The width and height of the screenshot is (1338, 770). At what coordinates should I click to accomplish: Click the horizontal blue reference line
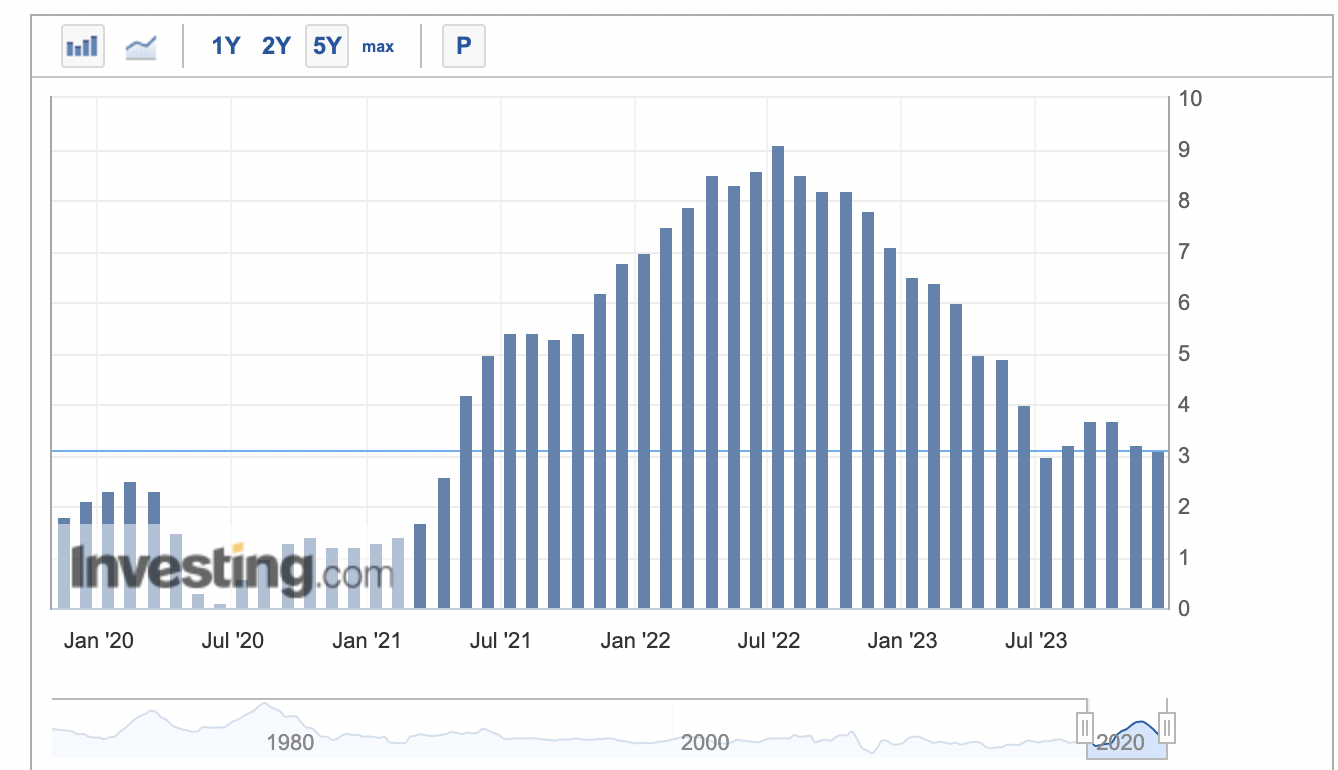pyautogui.click(x=610, y=452)
